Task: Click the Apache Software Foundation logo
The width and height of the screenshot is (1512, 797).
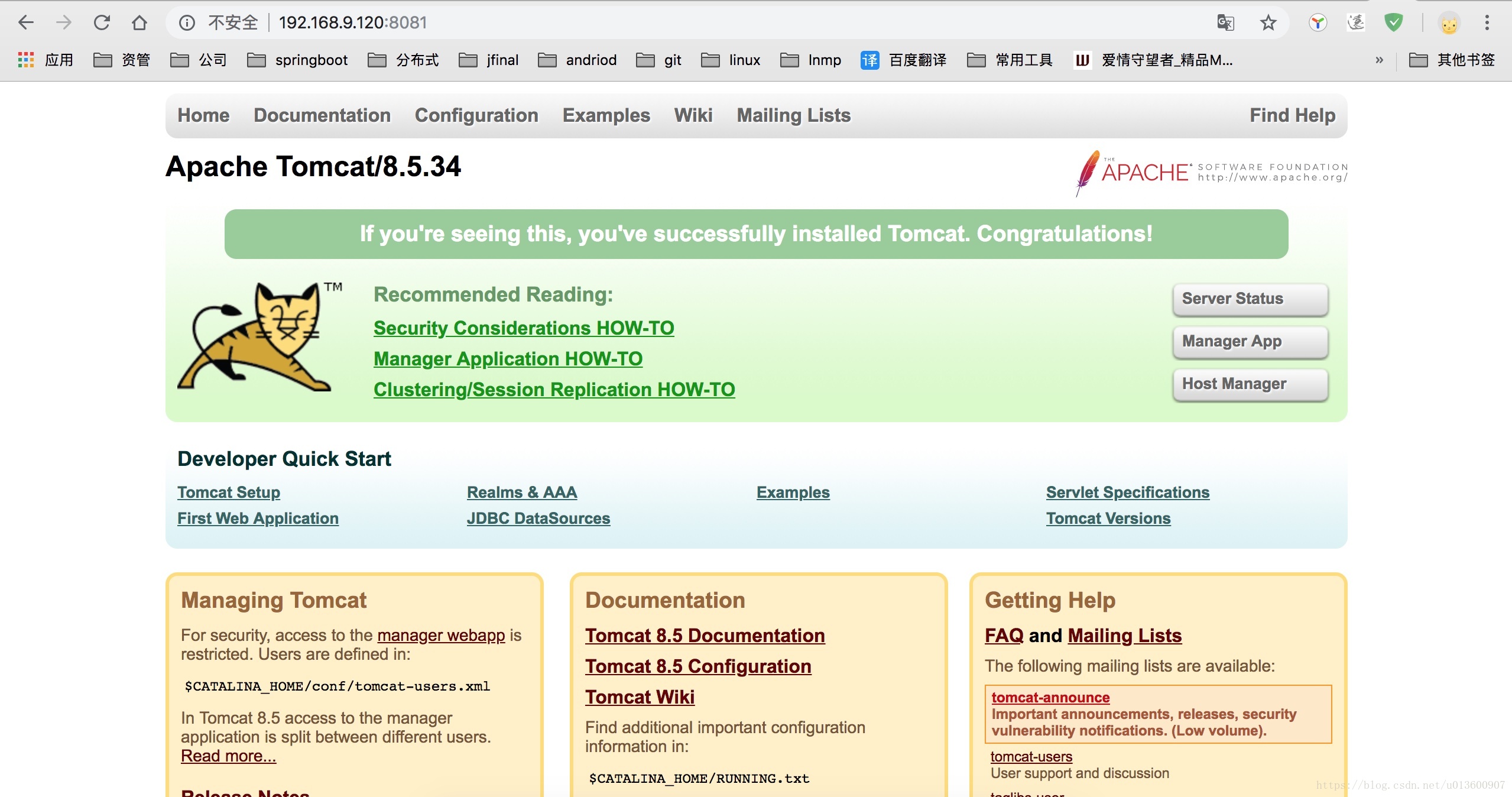Action: [1211, 173]
